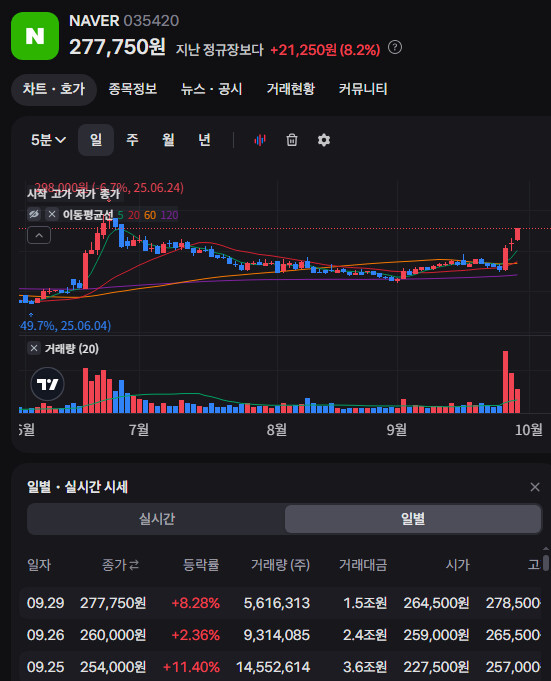Open the 뉴스 · 공시 tab
This screenshot has height=681, width=551.
coord(211,89)
